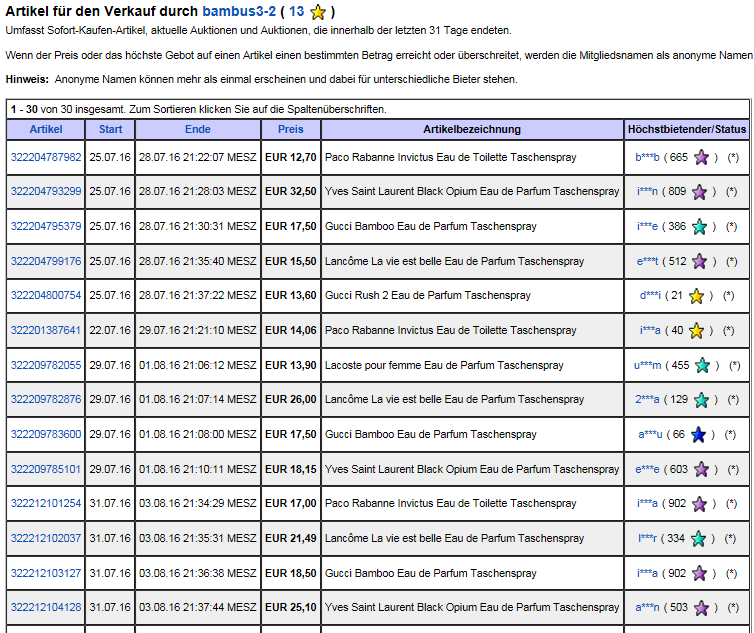
Task: Open bidder e***t profile
Action: [647, 262]
